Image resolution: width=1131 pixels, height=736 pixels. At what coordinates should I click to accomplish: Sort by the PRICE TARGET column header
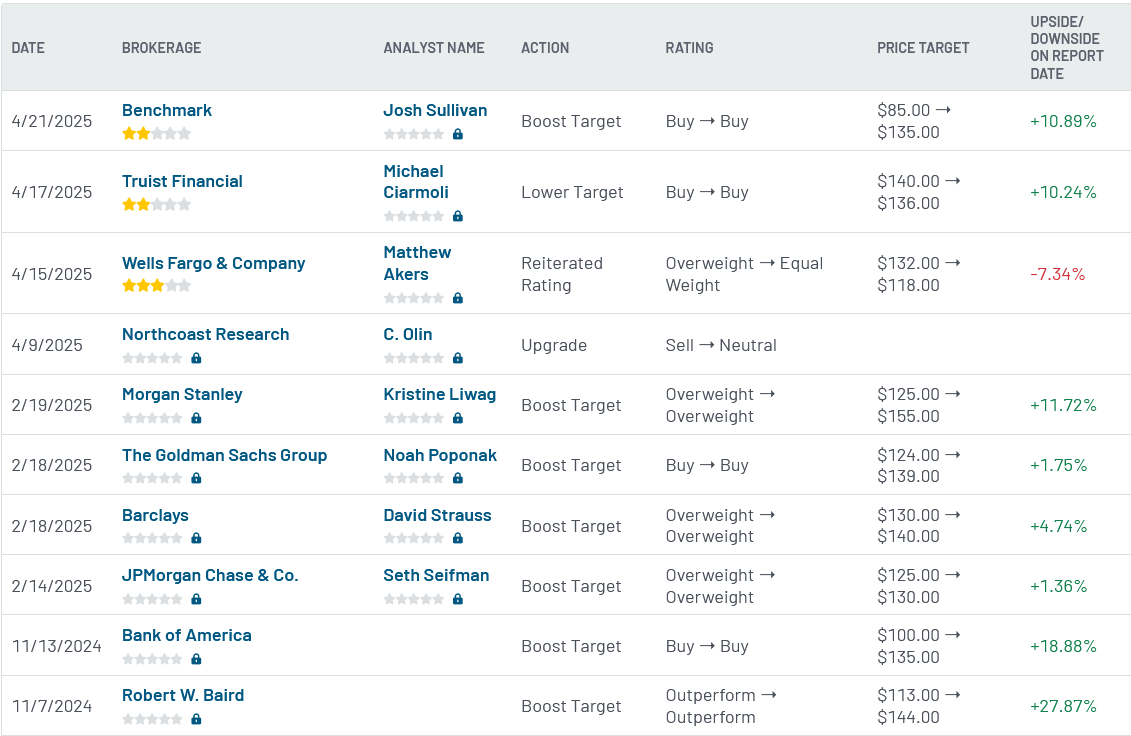click(x=923, y=48)
